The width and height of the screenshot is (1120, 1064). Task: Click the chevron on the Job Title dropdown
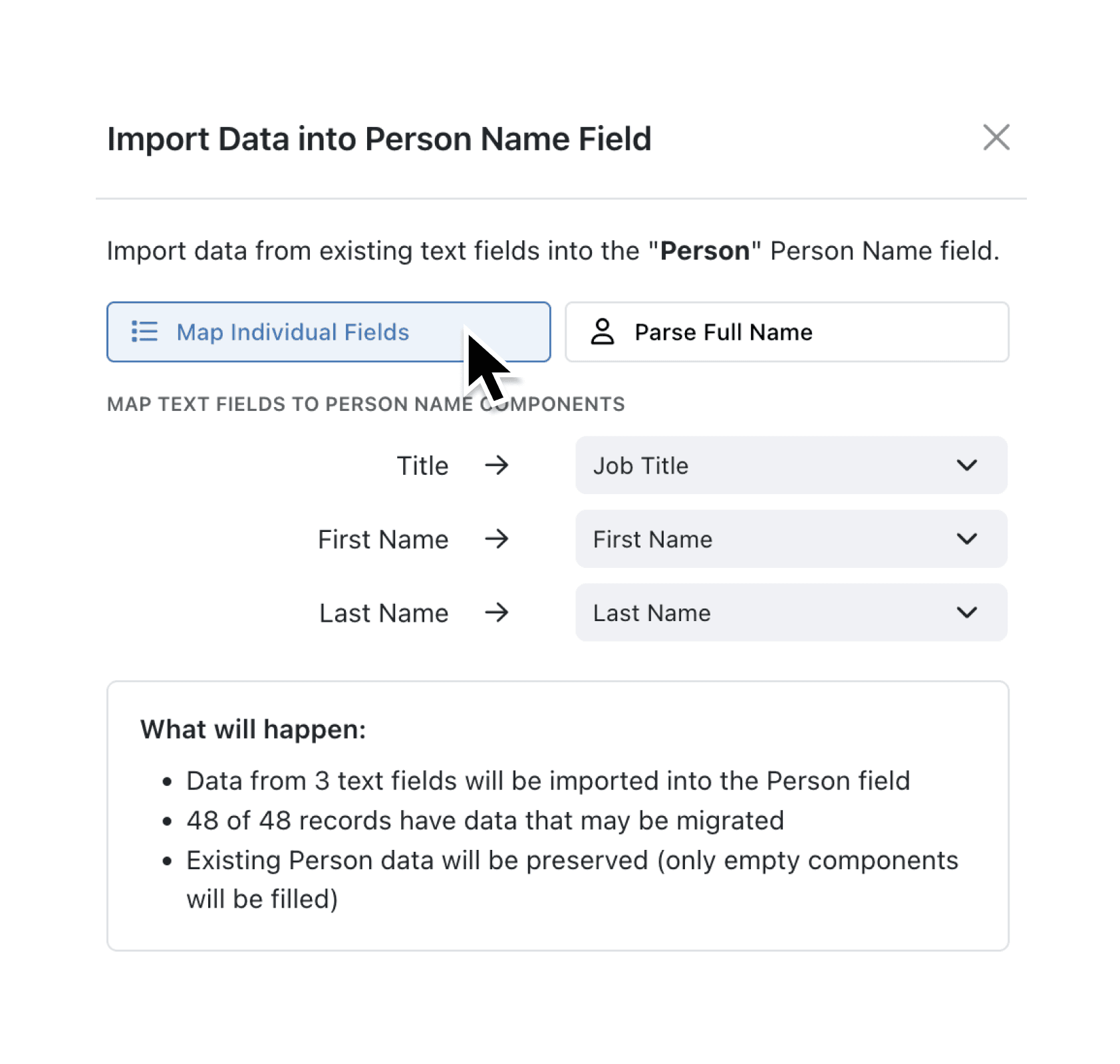pos(968,465)
